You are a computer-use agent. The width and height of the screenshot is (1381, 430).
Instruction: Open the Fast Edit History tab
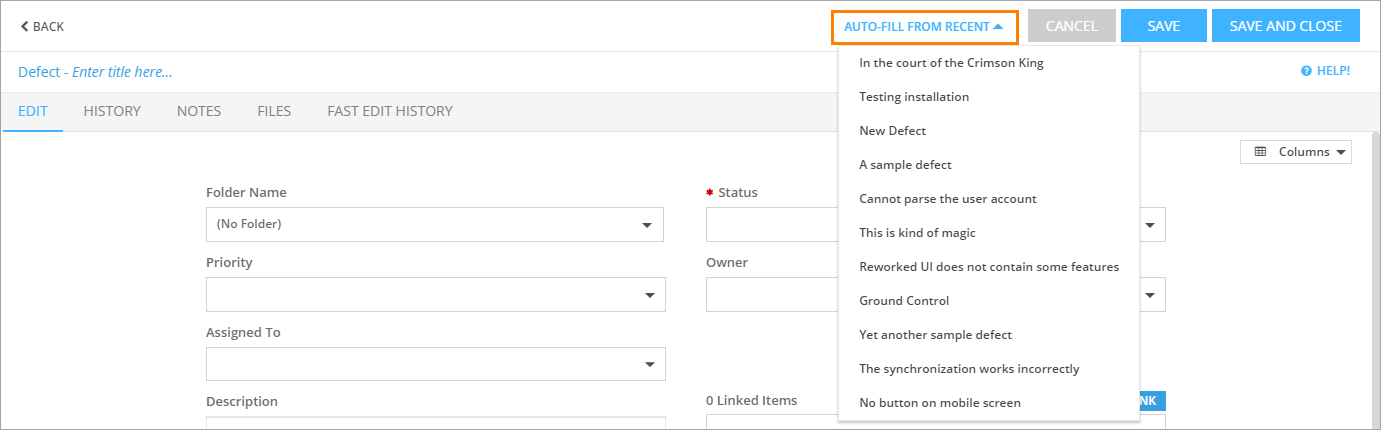coord(390,111)
